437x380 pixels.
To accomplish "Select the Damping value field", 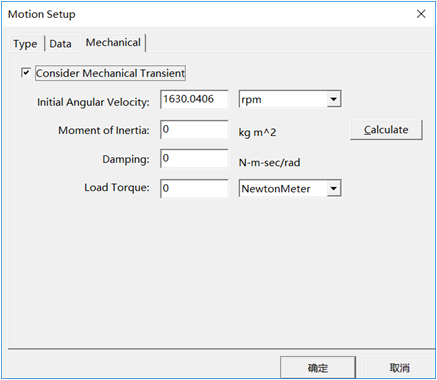I will tap(194, 158).
